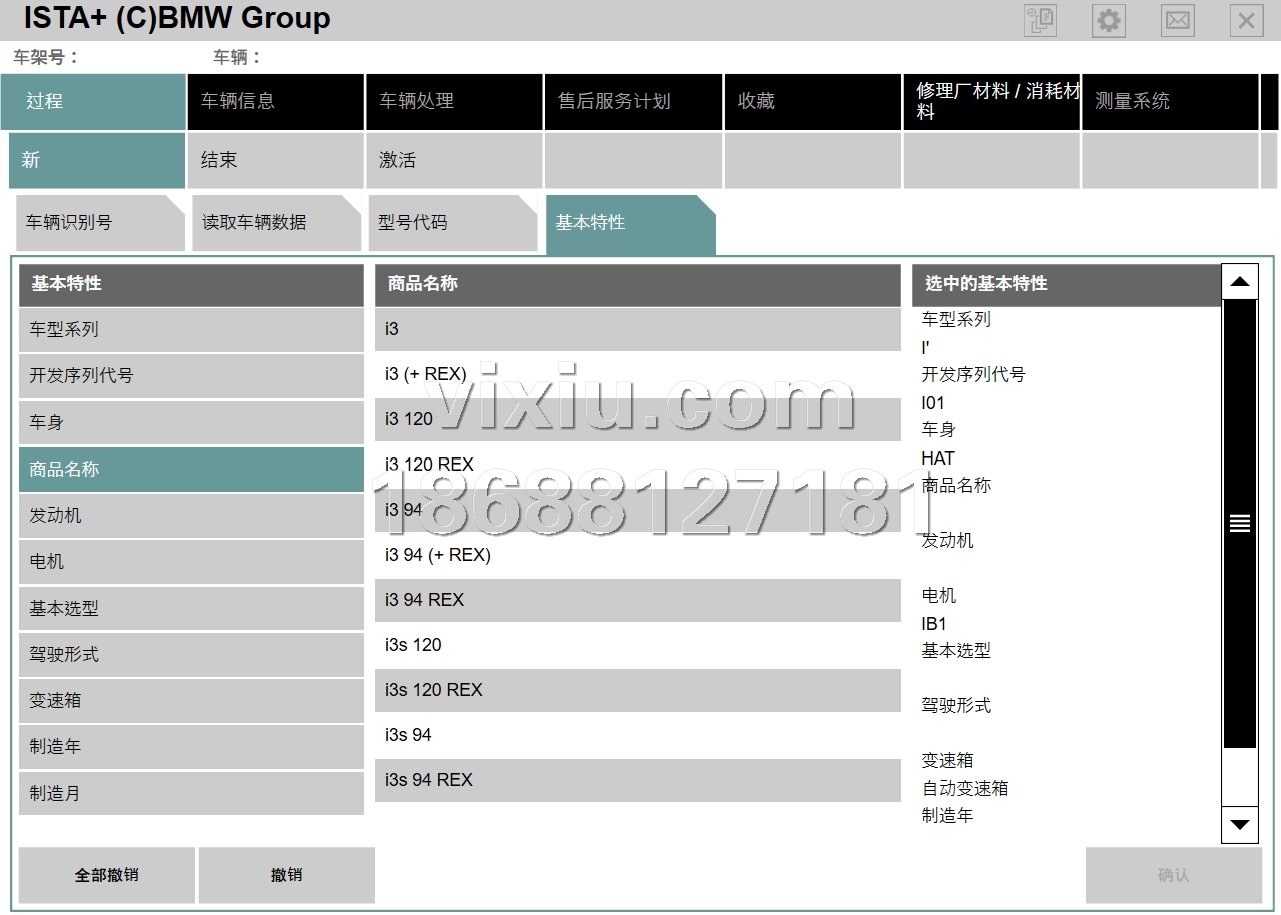Choose the i3s 94 REX product name
1281x915 pixels.
click(x=637, y=780)
